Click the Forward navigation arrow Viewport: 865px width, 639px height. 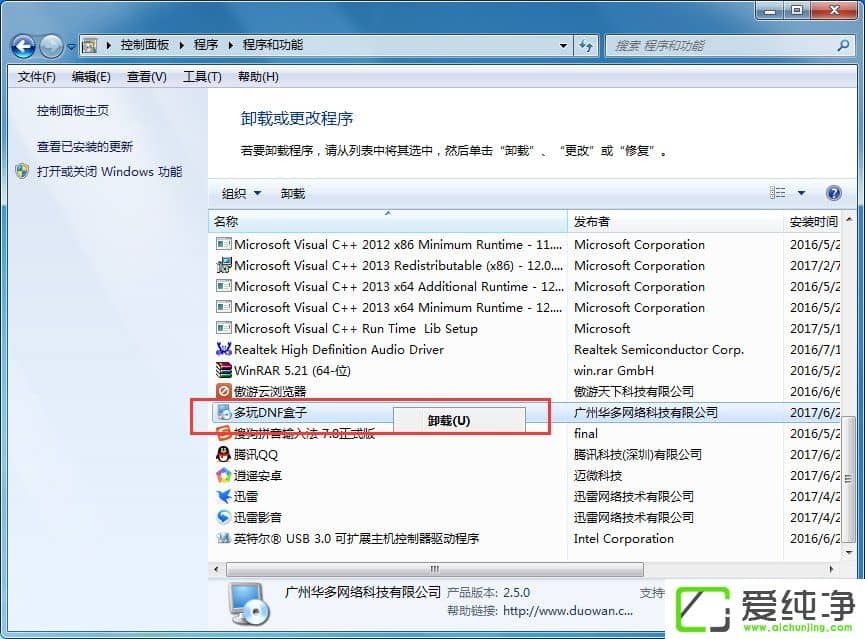pyautogui.click(x=52, y=46)
